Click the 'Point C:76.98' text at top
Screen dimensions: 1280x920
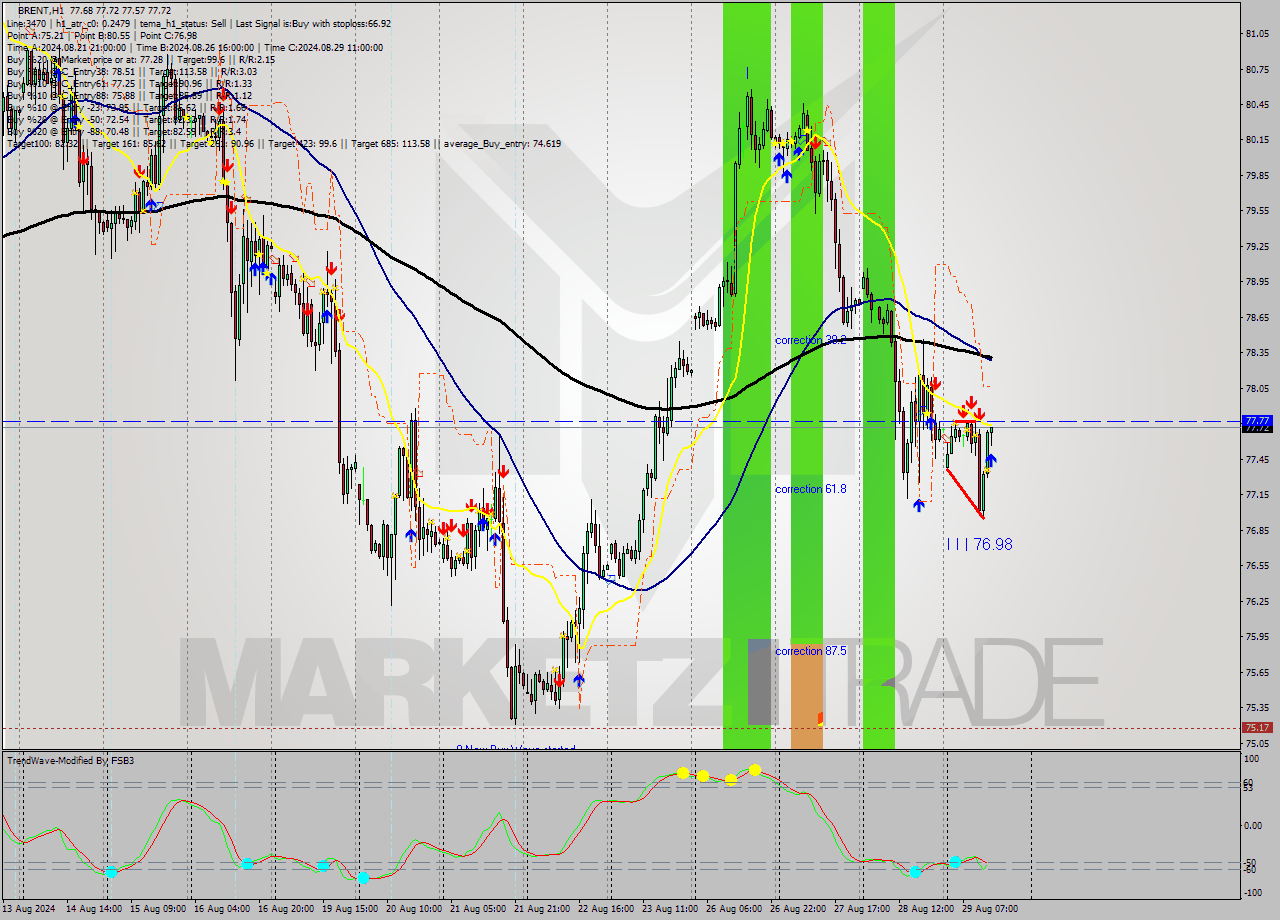pyautogui.click(x=168, y=35)
